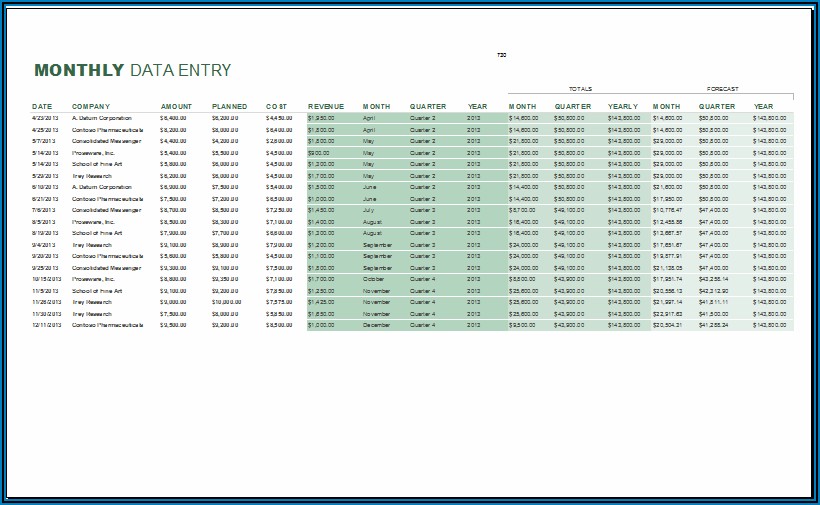Select the 4/23/2013 date cell
The height and width of the screenshot is (505, 820).
coord(45,118)
